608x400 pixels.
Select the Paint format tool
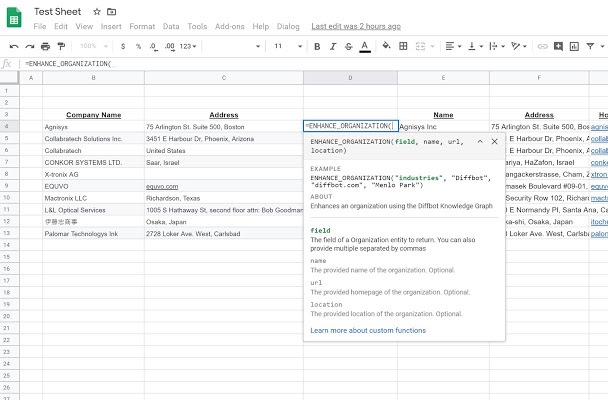(61, 47)
